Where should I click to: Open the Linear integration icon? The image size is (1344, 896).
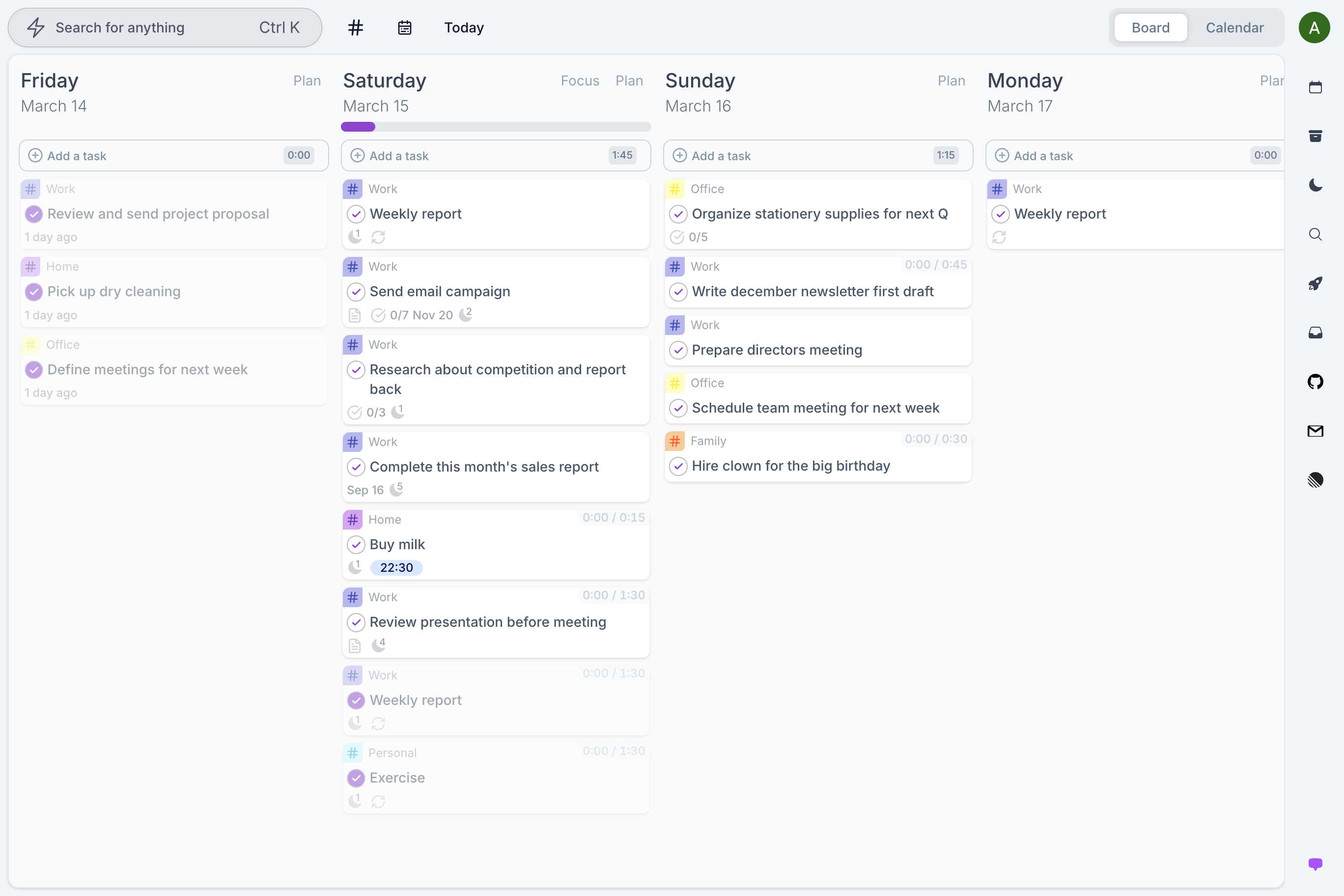(1315, 479)
